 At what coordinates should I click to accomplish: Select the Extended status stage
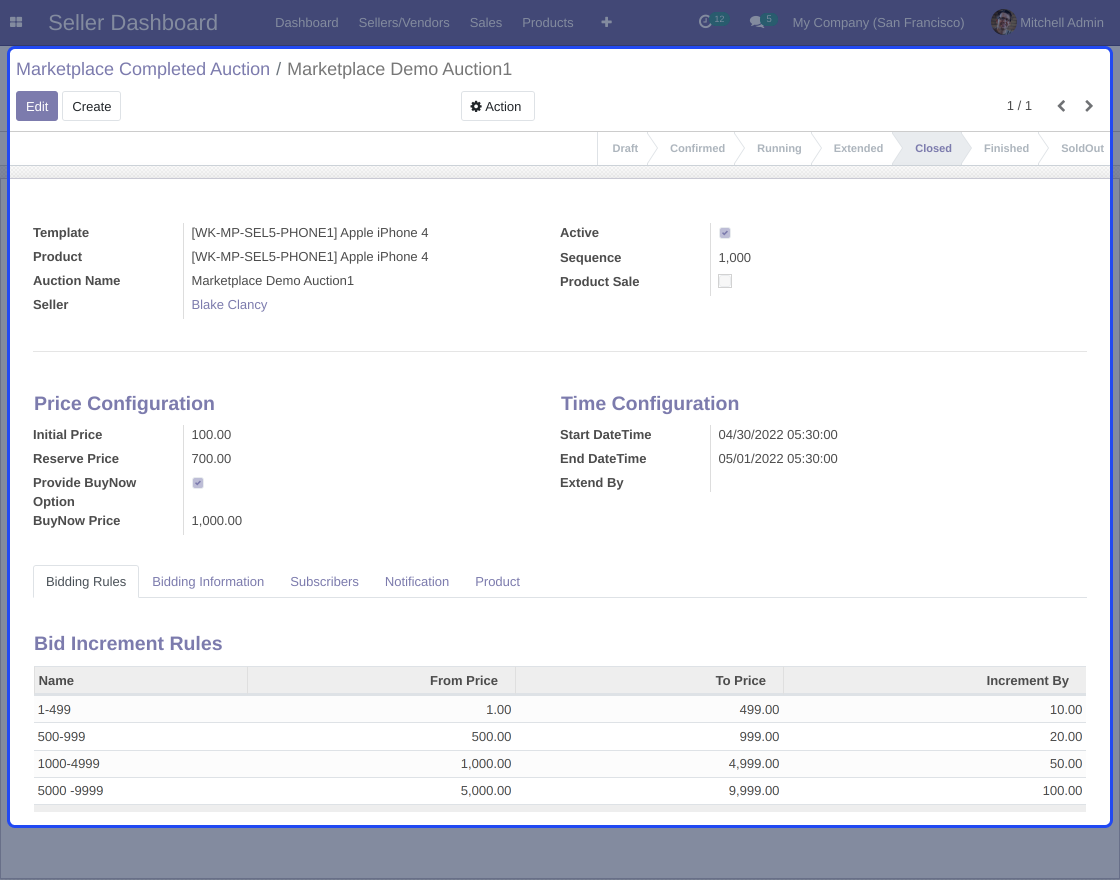[858, 148]
